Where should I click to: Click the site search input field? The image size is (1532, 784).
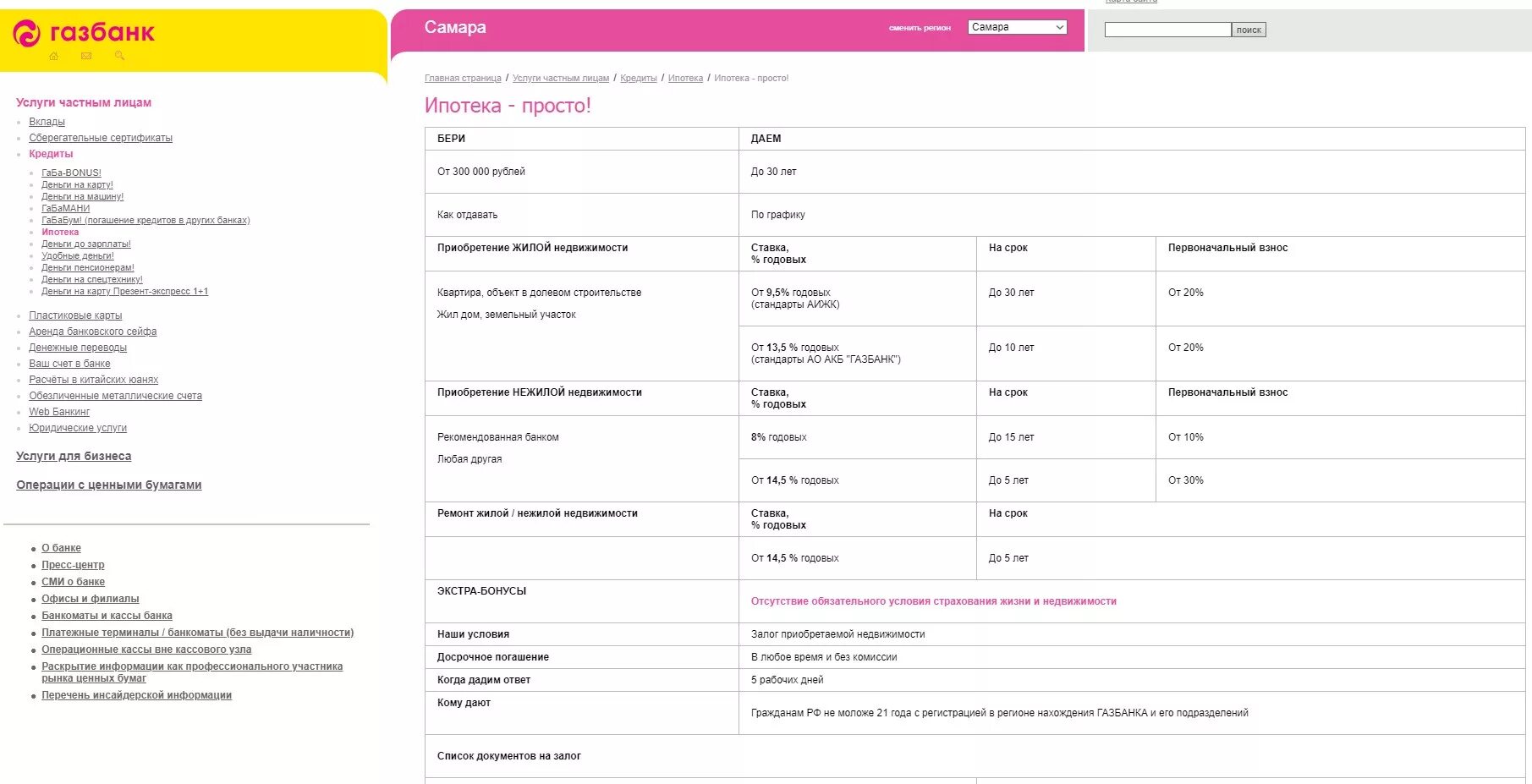(1167, 30)
